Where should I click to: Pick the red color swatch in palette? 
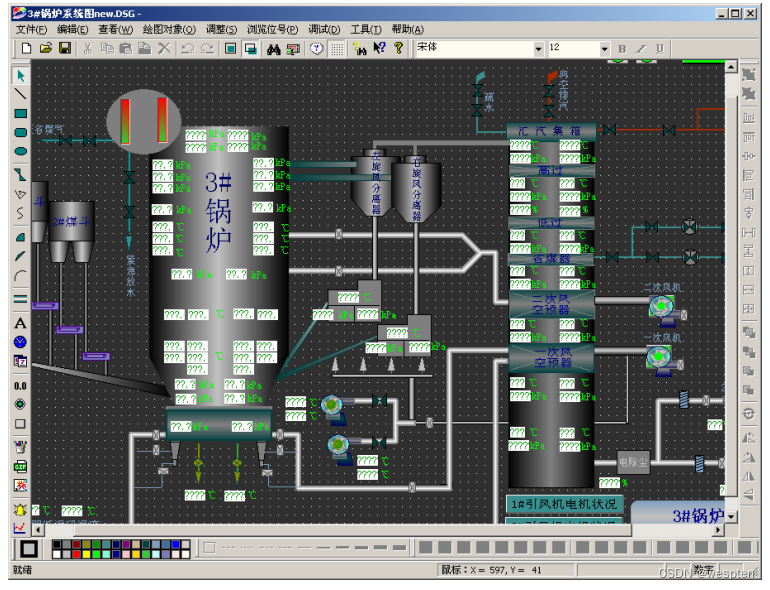(x=76, y=554)
